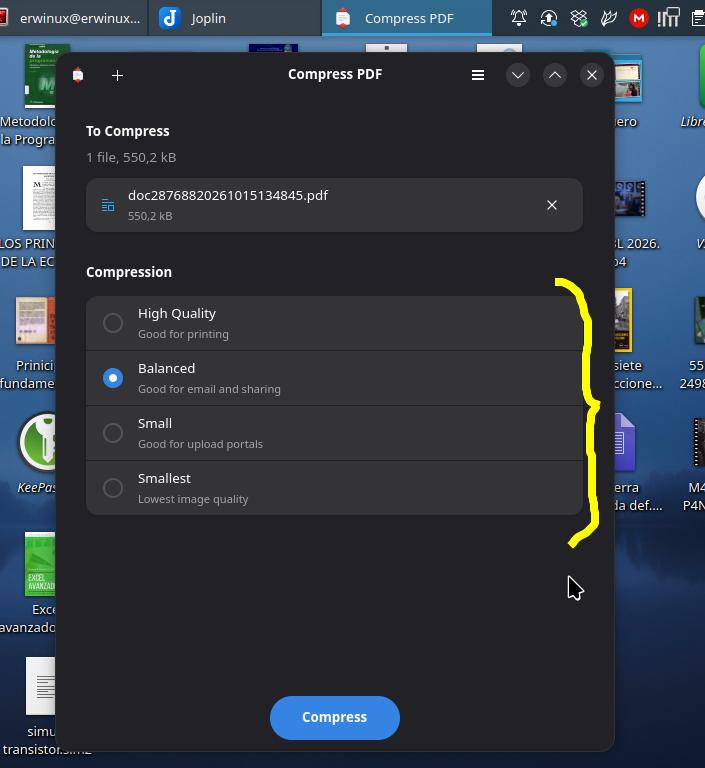Remove doc28768820261015134845.pdf from the list
705x768 pixels.
click(x=552, y=205)
